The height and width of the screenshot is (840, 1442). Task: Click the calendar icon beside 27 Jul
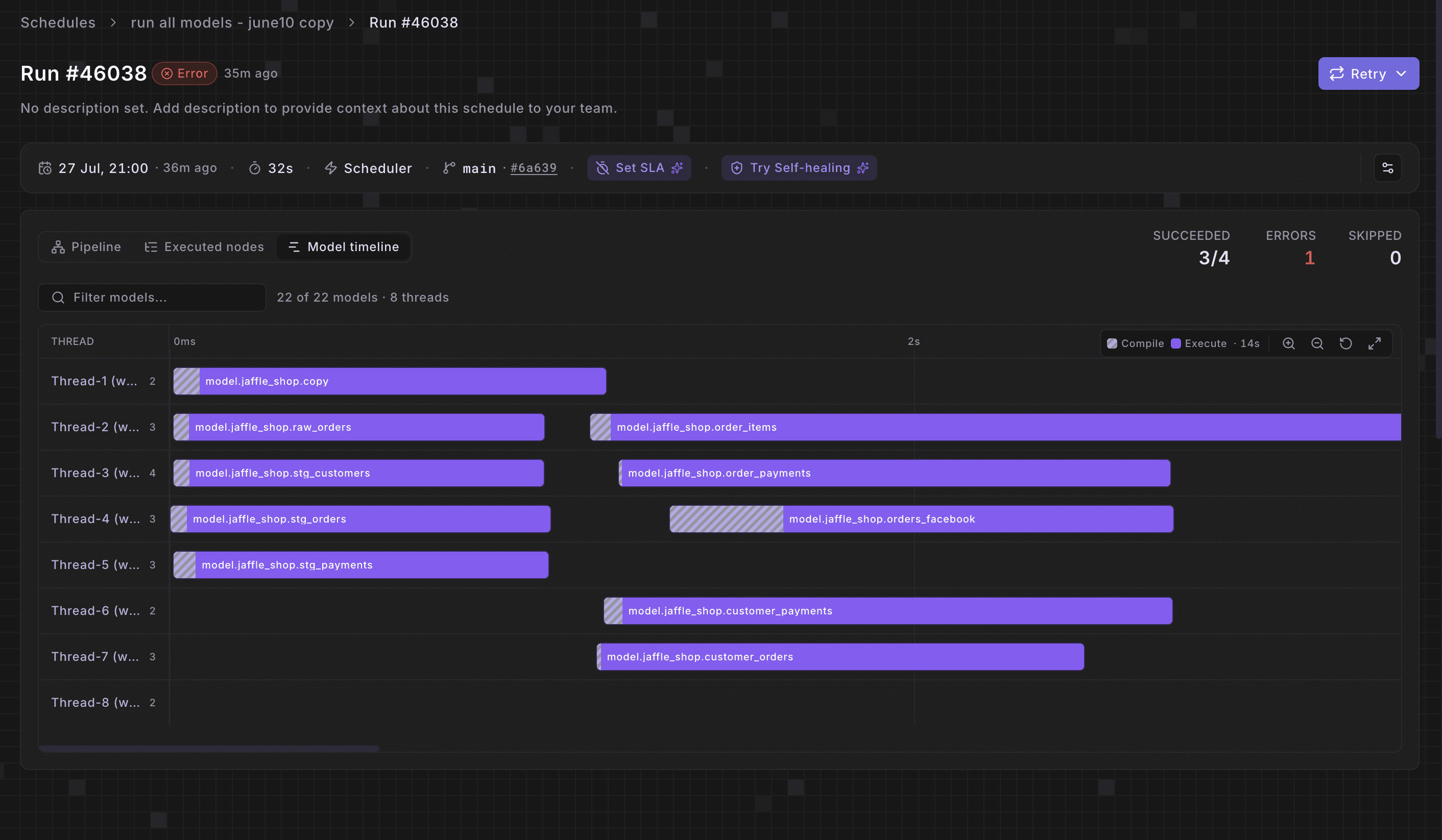pyautogui.click(x=45, y=168)
